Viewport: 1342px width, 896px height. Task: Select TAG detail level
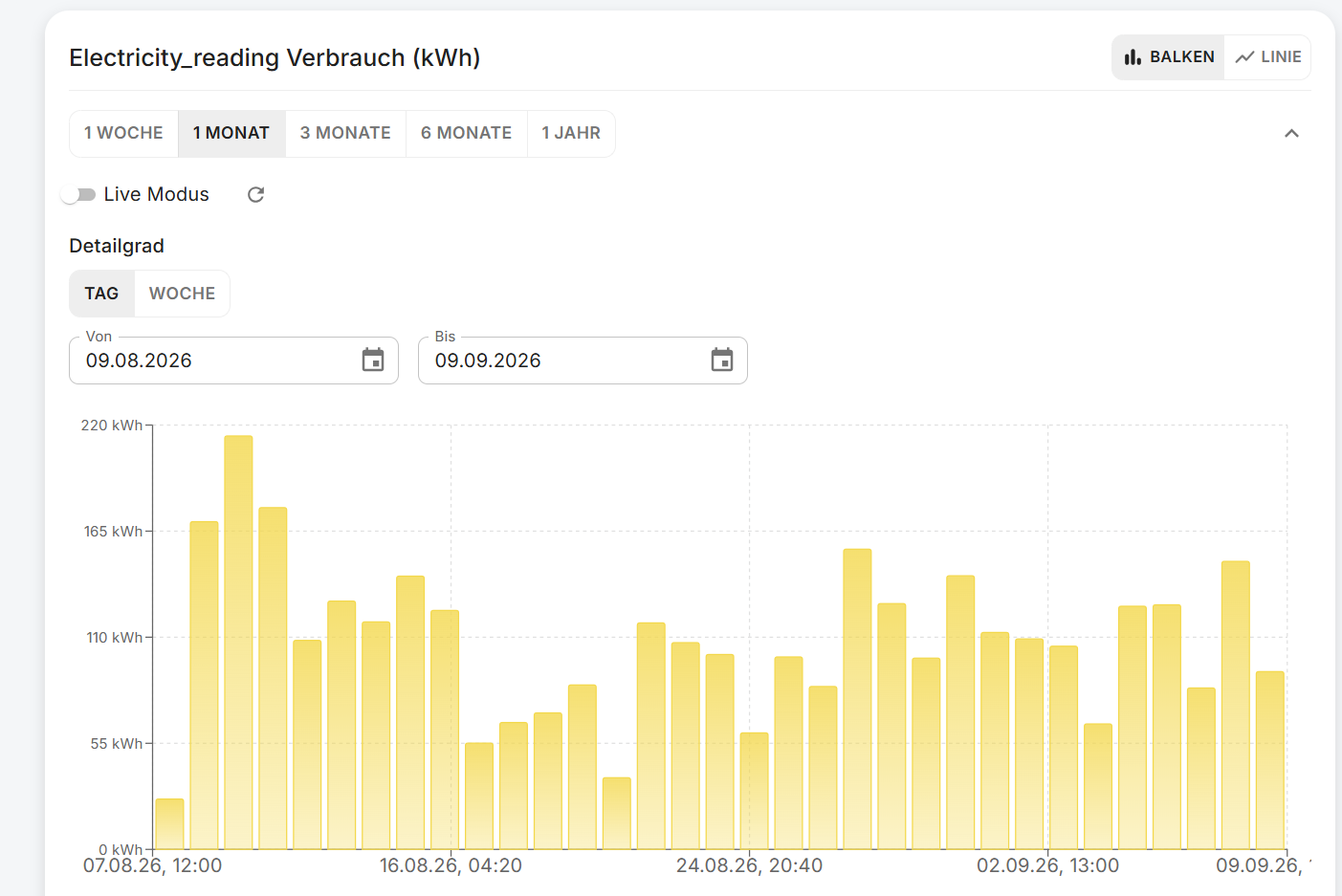click(101, 294)
